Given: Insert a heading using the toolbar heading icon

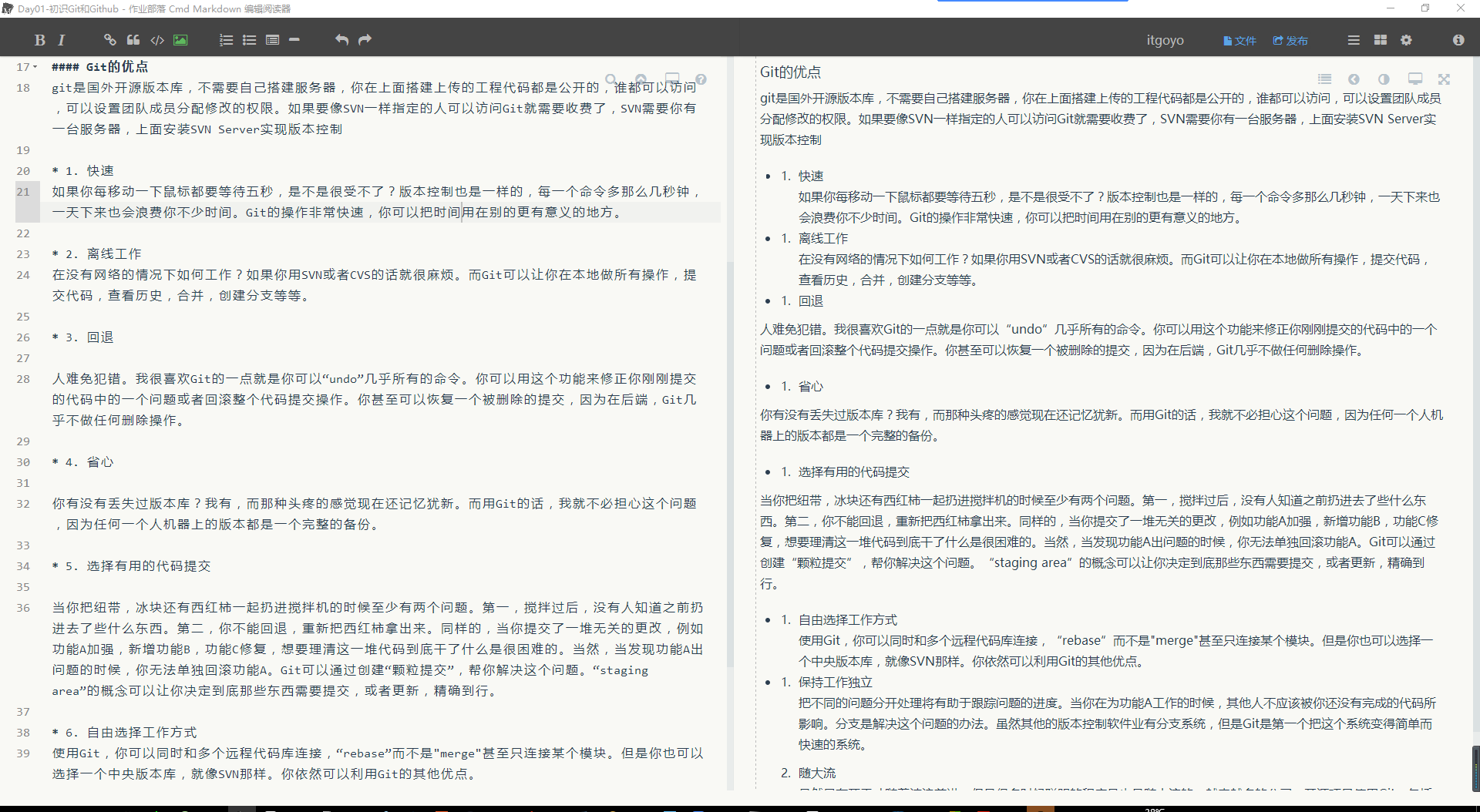Looking at the screenshot, I should point(272,40).
